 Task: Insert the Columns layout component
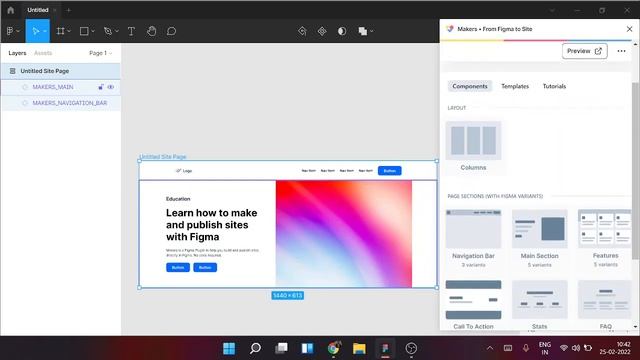[473, 147]
